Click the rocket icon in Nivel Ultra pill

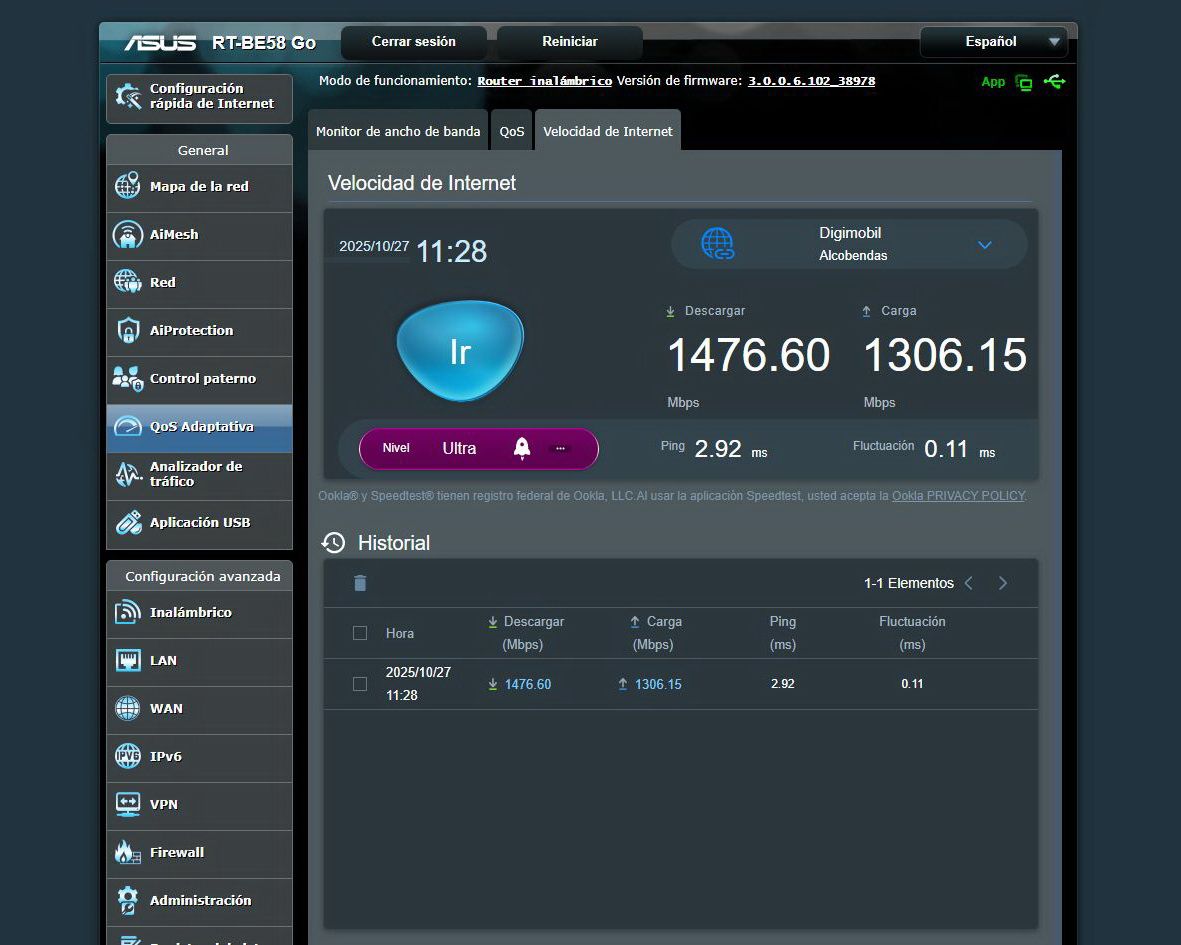click(x=522, y=448)
